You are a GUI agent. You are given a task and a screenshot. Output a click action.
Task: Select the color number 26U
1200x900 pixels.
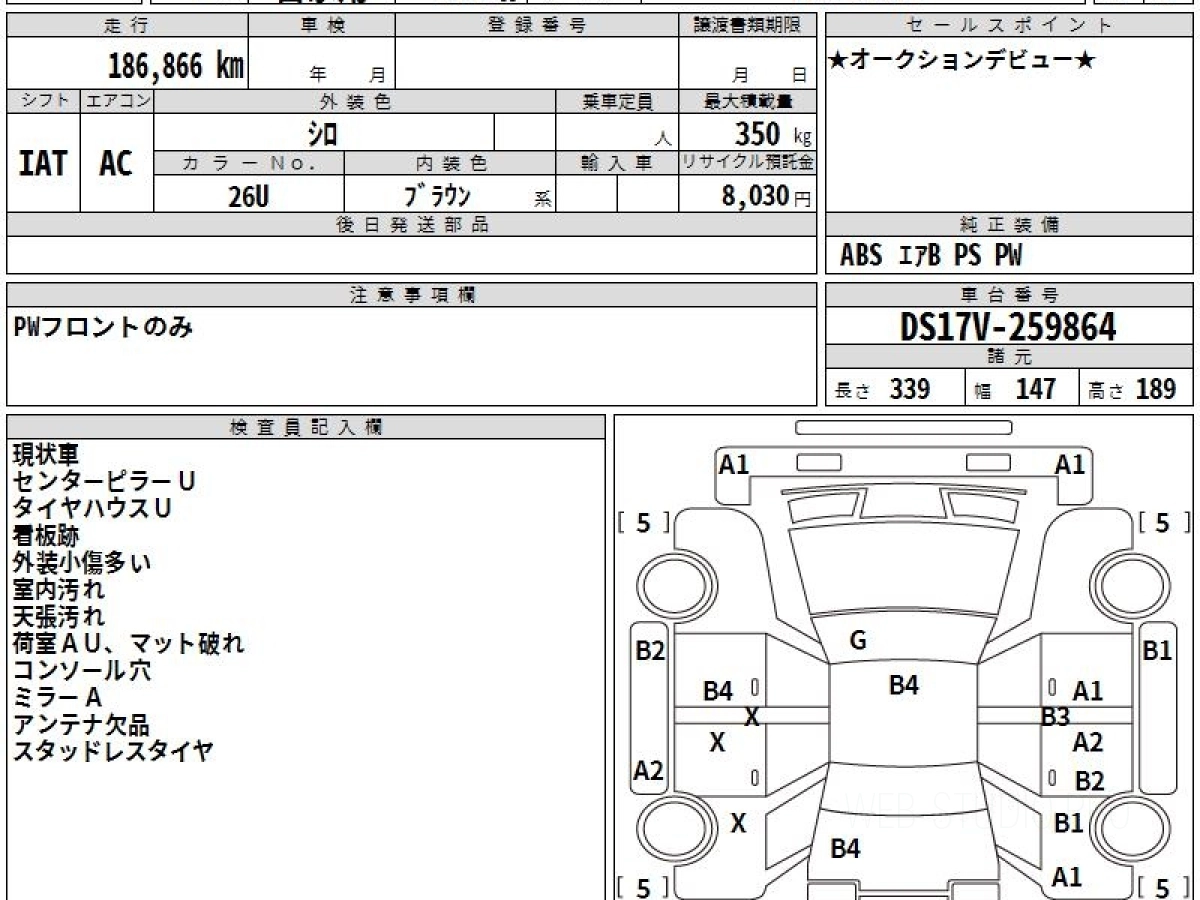tap(248, 196)
